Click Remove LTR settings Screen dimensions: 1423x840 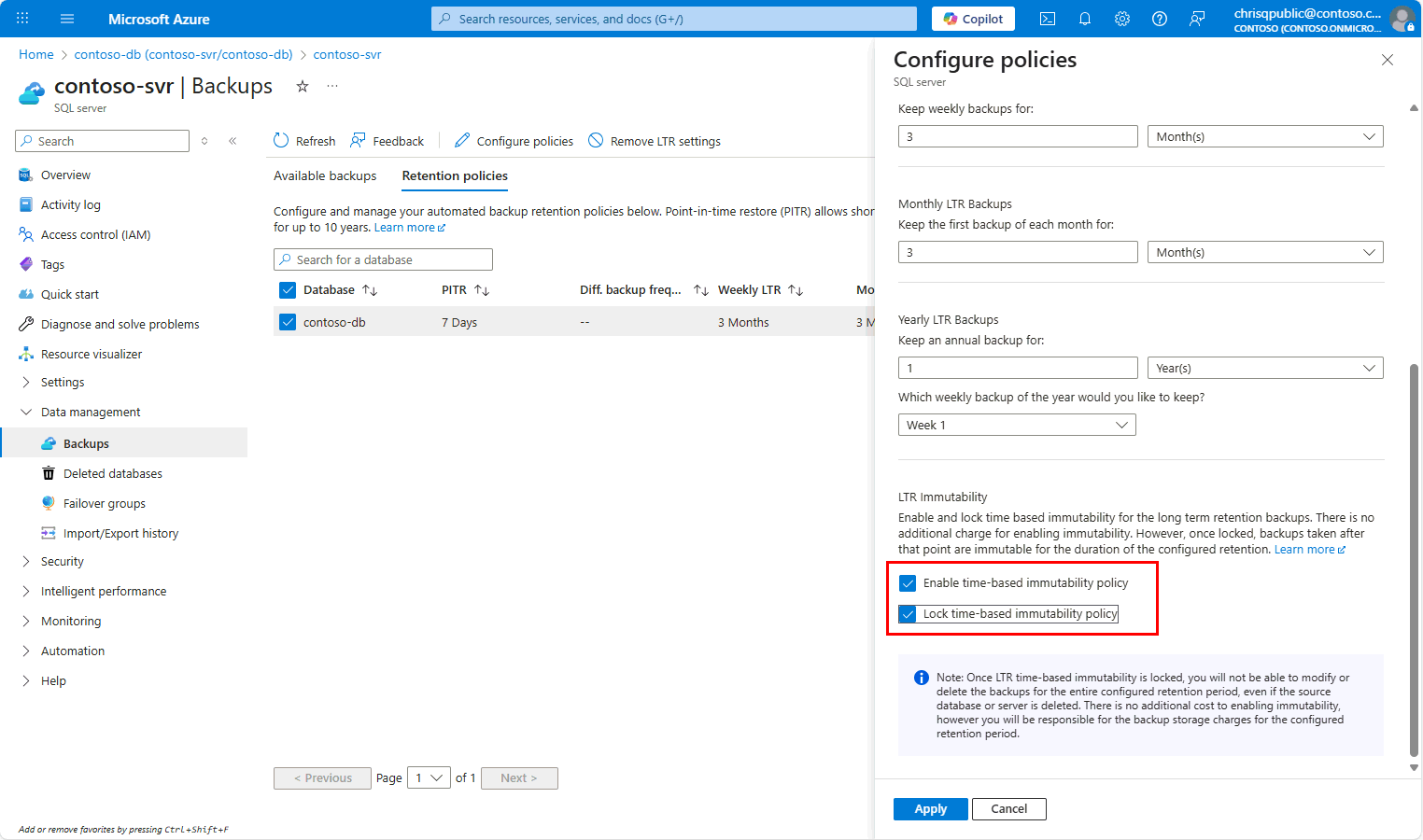tap(655, 141)
